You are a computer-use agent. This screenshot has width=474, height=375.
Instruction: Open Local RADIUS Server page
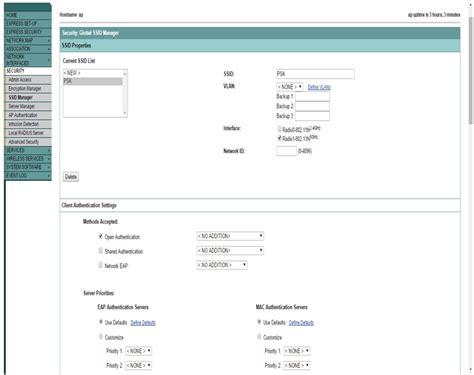[28, 133]
